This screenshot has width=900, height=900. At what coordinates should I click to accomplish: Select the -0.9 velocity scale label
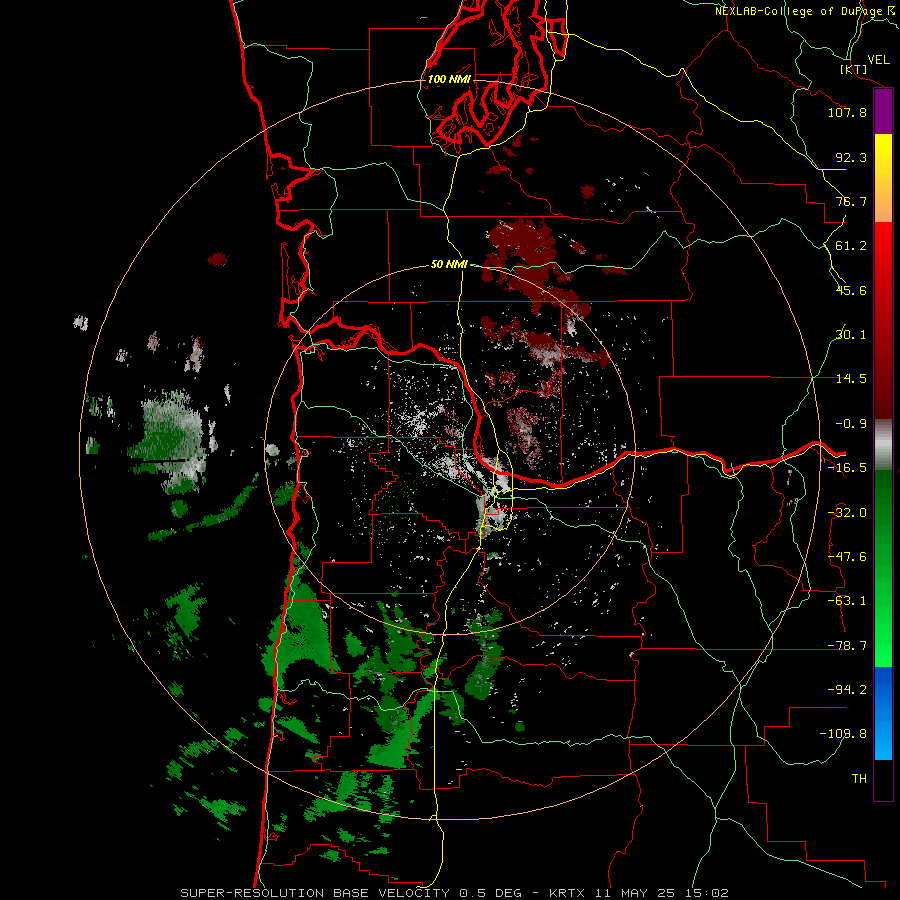tap(851, 424)
